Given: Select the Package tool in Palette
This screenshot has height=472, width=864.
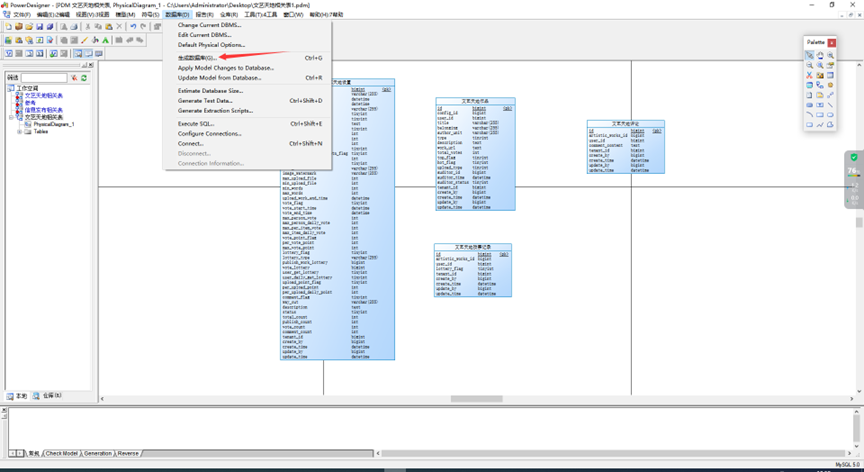Looking at the screenshot, I should pyautogui.click(x=820, y=75).
